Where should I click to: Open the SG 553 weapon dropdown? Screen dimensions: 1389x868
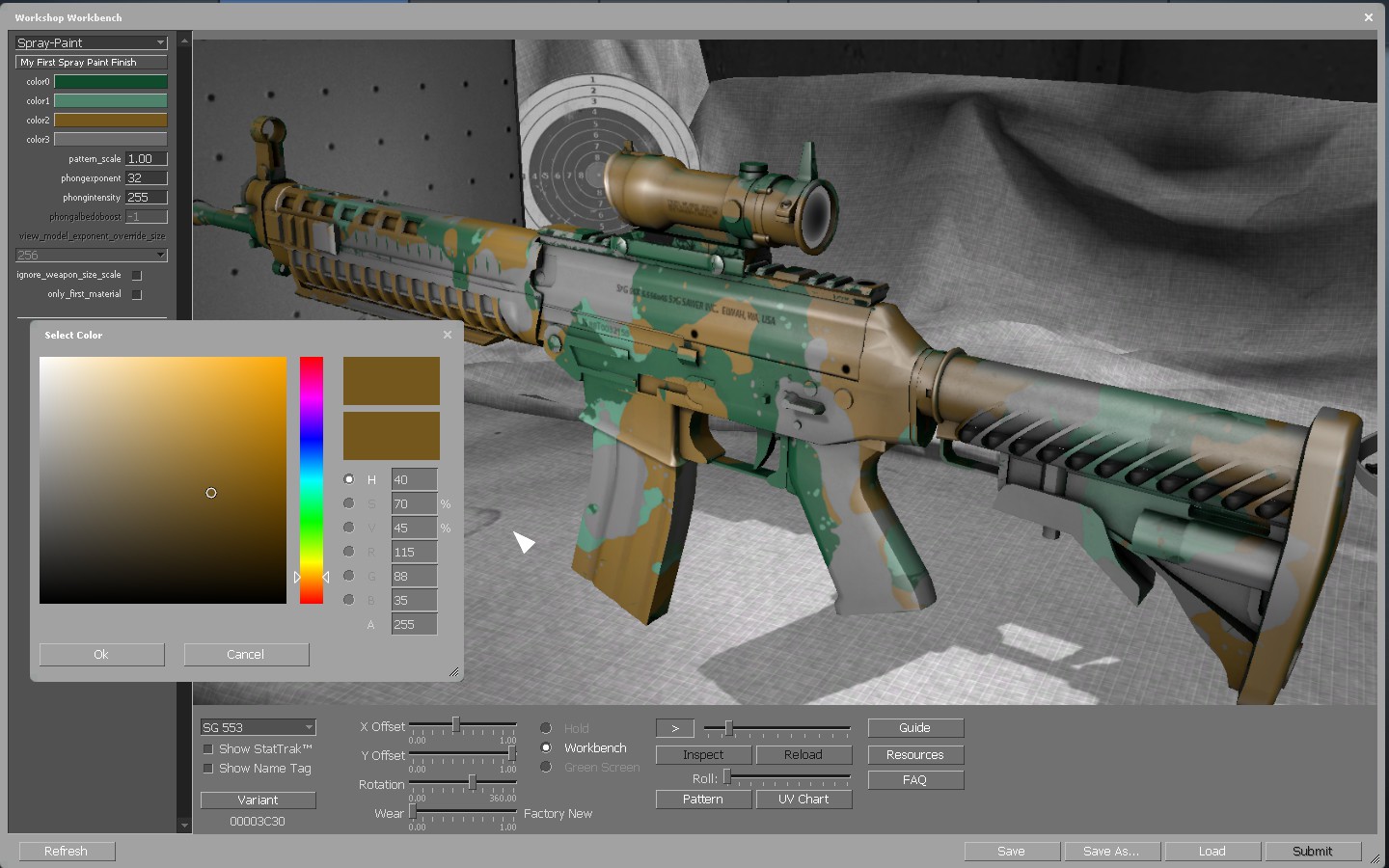[x=258, y=727]
